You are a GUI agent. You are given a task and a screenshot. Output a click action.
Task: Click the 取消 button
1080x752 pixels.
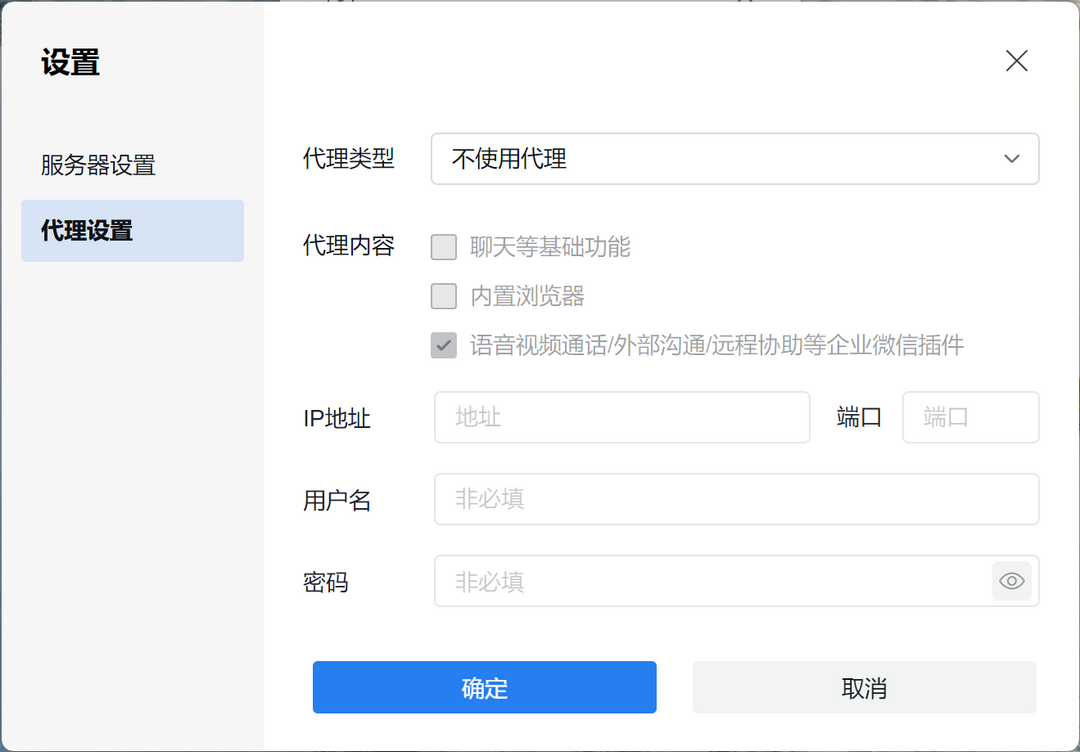click(x=864, y=688)
